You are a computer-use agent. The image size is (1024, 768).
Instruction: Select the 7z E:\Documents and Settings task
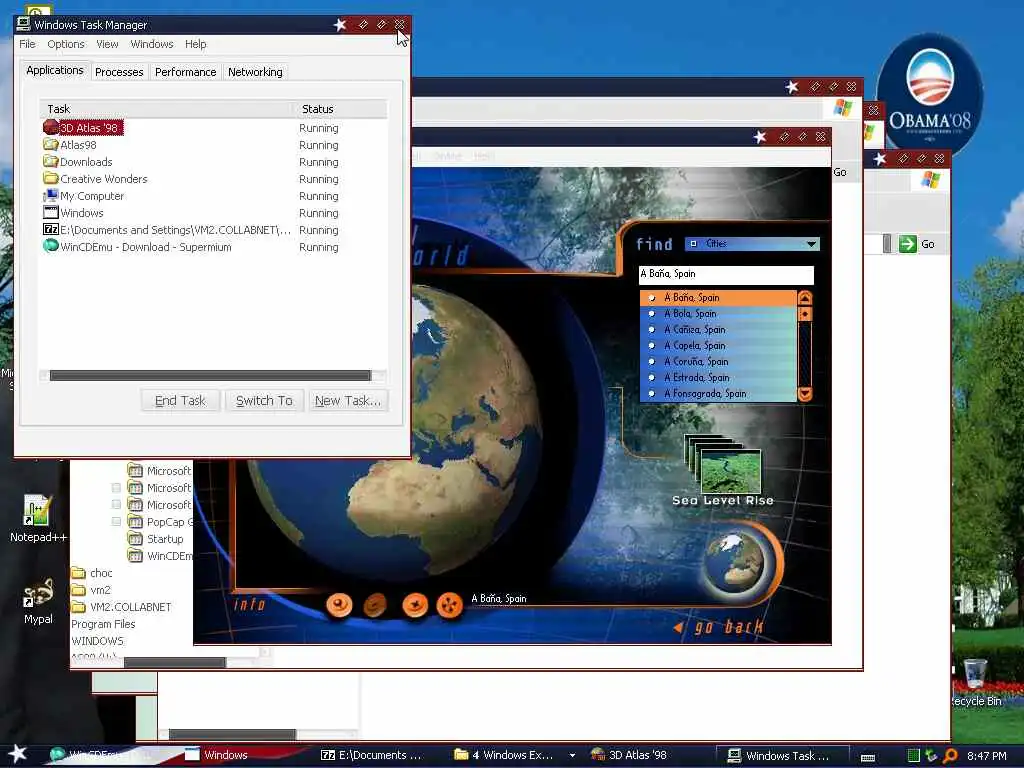click(213, 230)
